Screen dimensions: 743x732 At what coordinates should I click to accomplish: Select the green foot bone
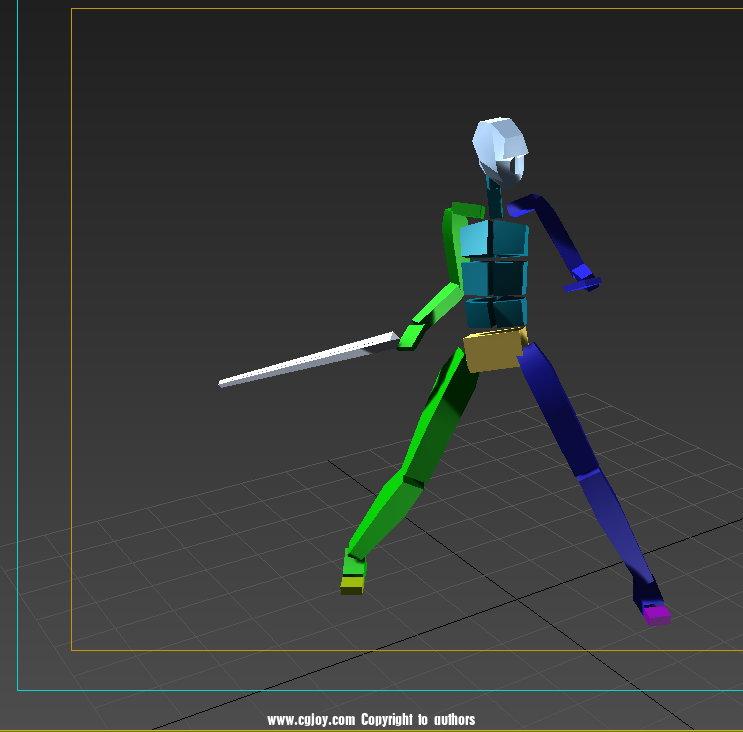354,565
